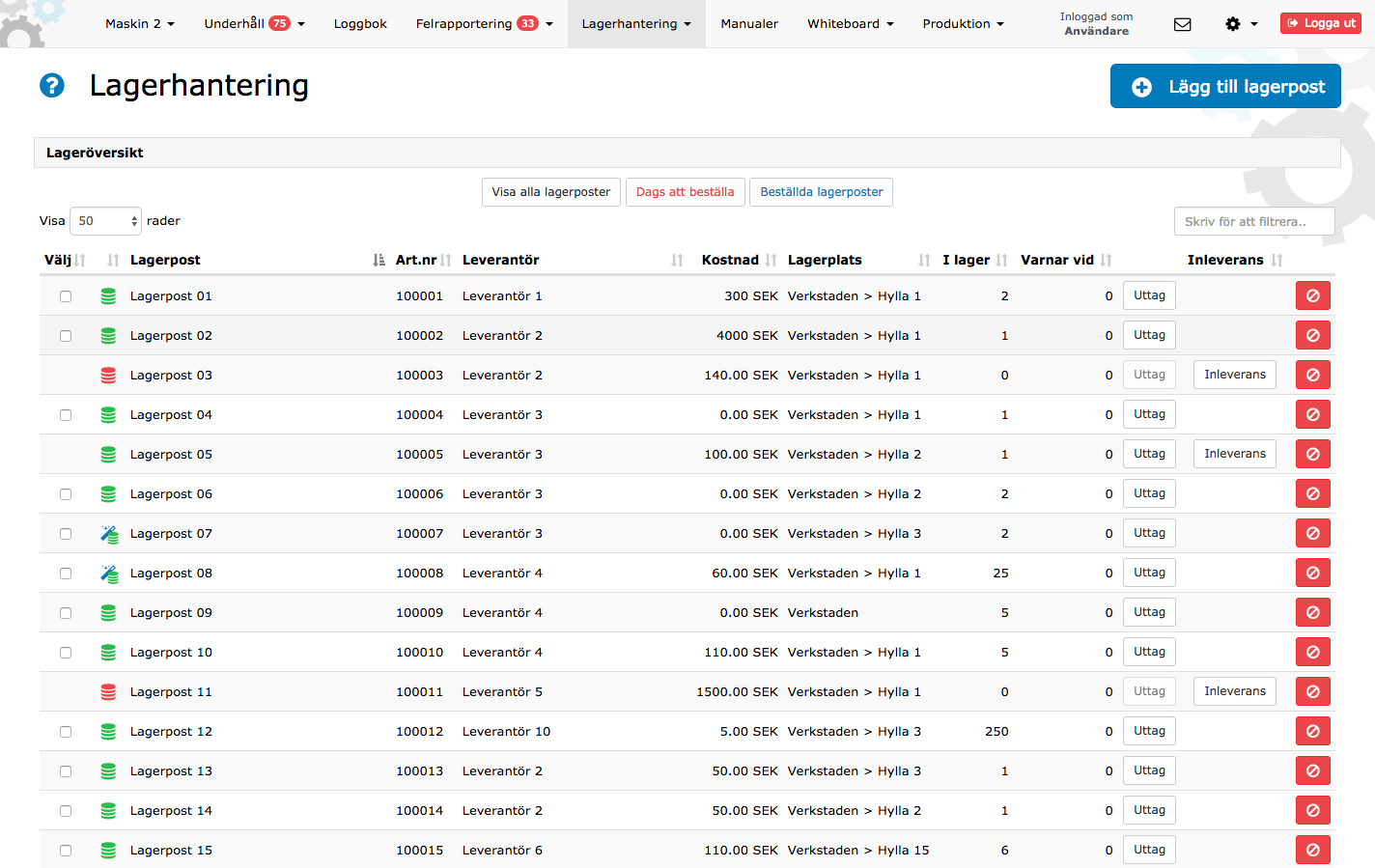
Task: Open the Whiteboard dropdown
Action: pyautogui.click(x=851, y=24)
